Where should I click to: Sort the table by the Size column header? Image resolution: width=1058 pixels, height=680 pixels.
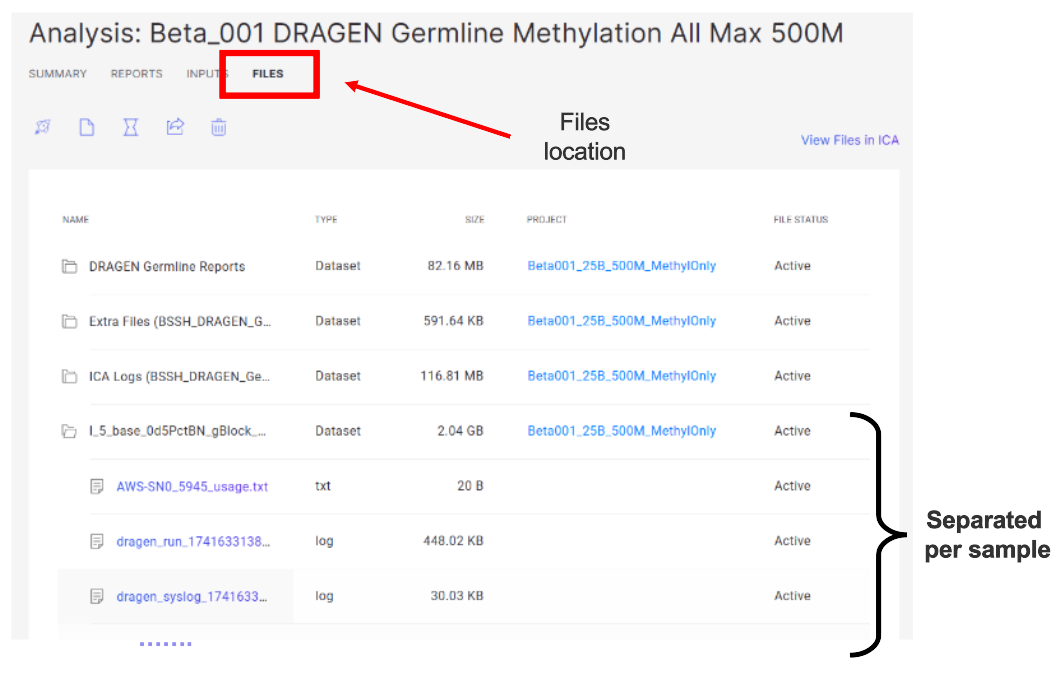[x=474, y=220]
